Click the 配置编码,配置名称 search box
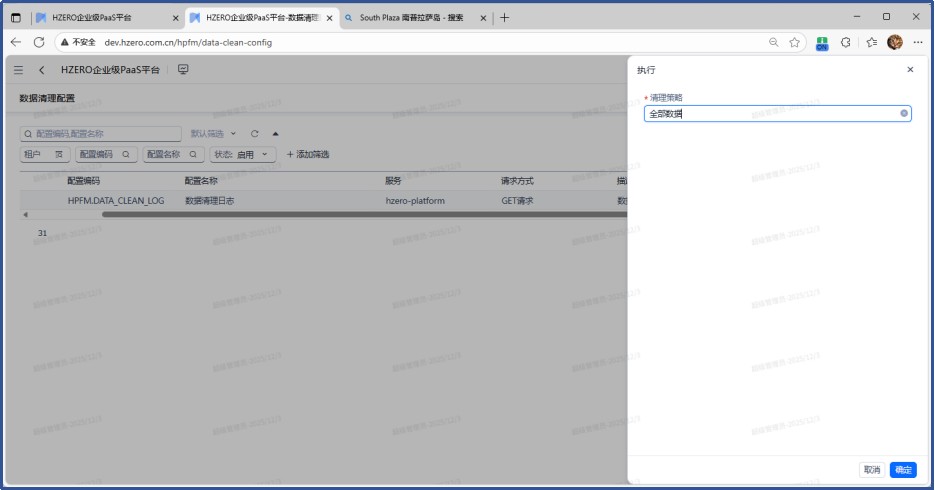Image resolution: width=935 pixels, height=490 pixels. point(100,133)
